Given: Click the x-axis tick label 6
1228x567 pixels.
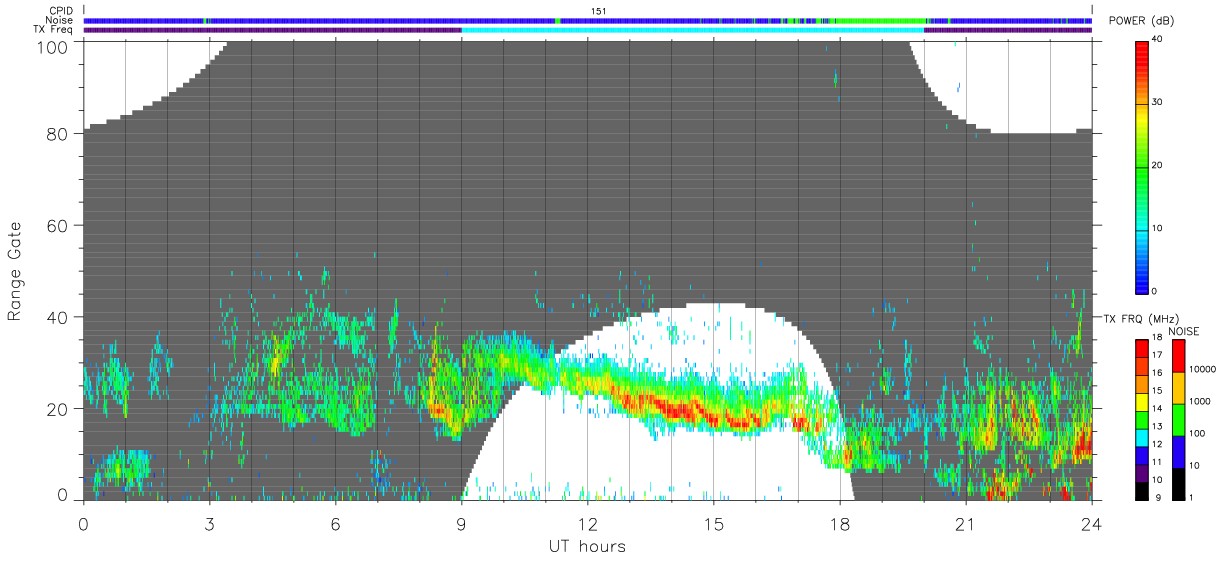Looking at the screenshot, I should click(x=335, y=523).
